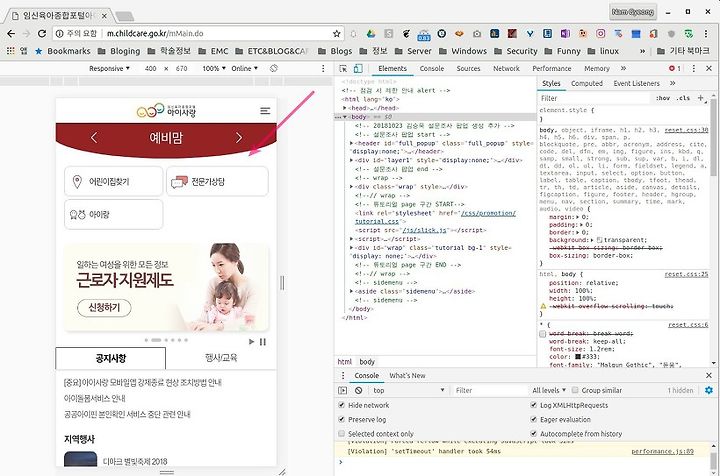Open the OneNote extension icon

coord(565,34)
